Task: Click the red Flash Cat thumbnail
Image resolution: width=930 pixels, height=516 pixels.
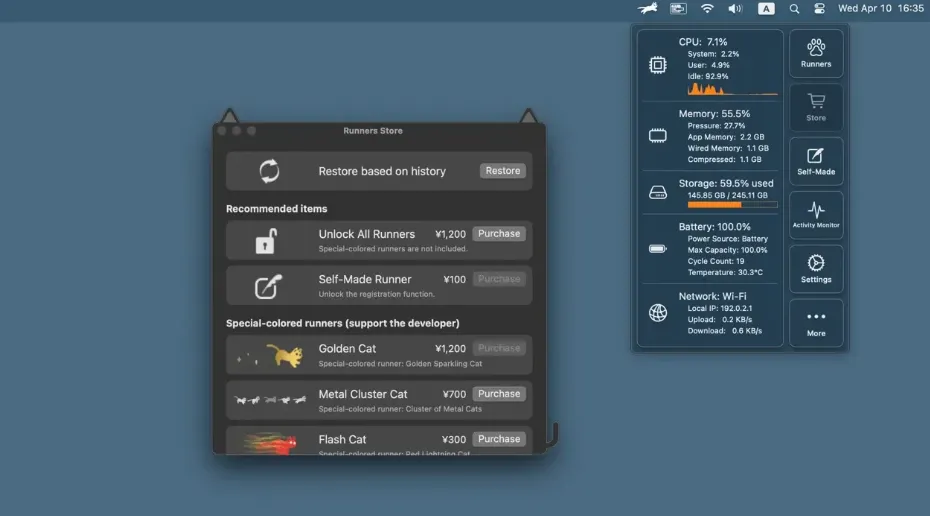Action: point(270,443)
